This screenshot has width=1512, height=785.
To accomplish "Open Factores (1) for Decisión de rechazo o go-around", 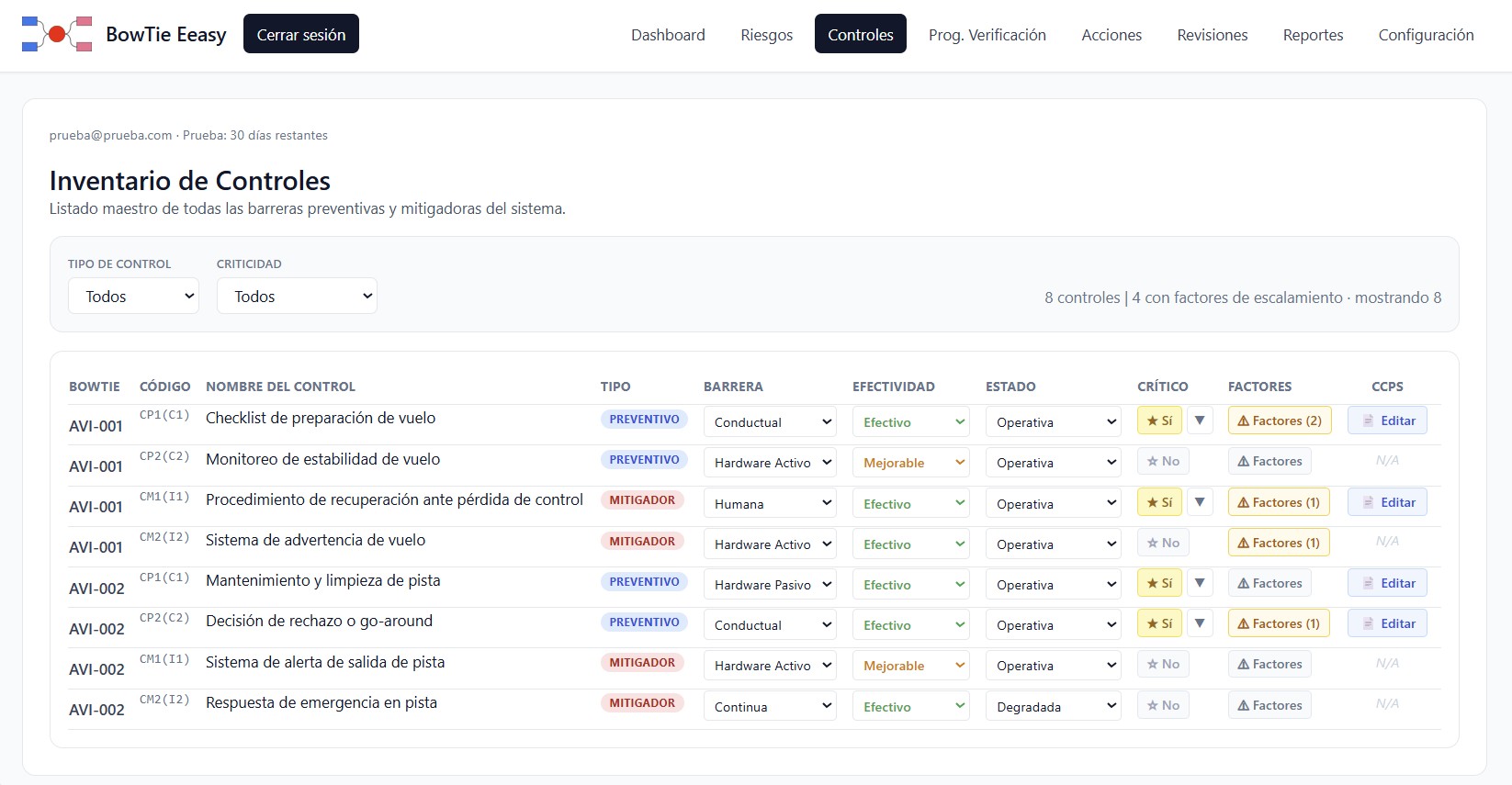I will [1279, 623].
